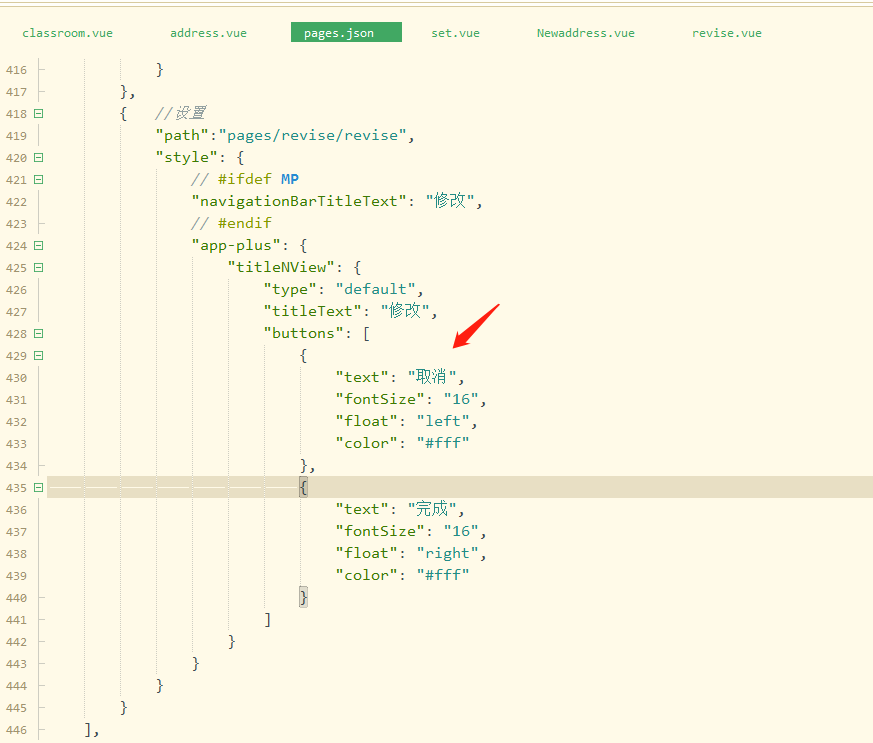Fold the #ifdef MP block at line 421
The width and height of the screenshot is (873, 743).
click(x=38, y=180)
